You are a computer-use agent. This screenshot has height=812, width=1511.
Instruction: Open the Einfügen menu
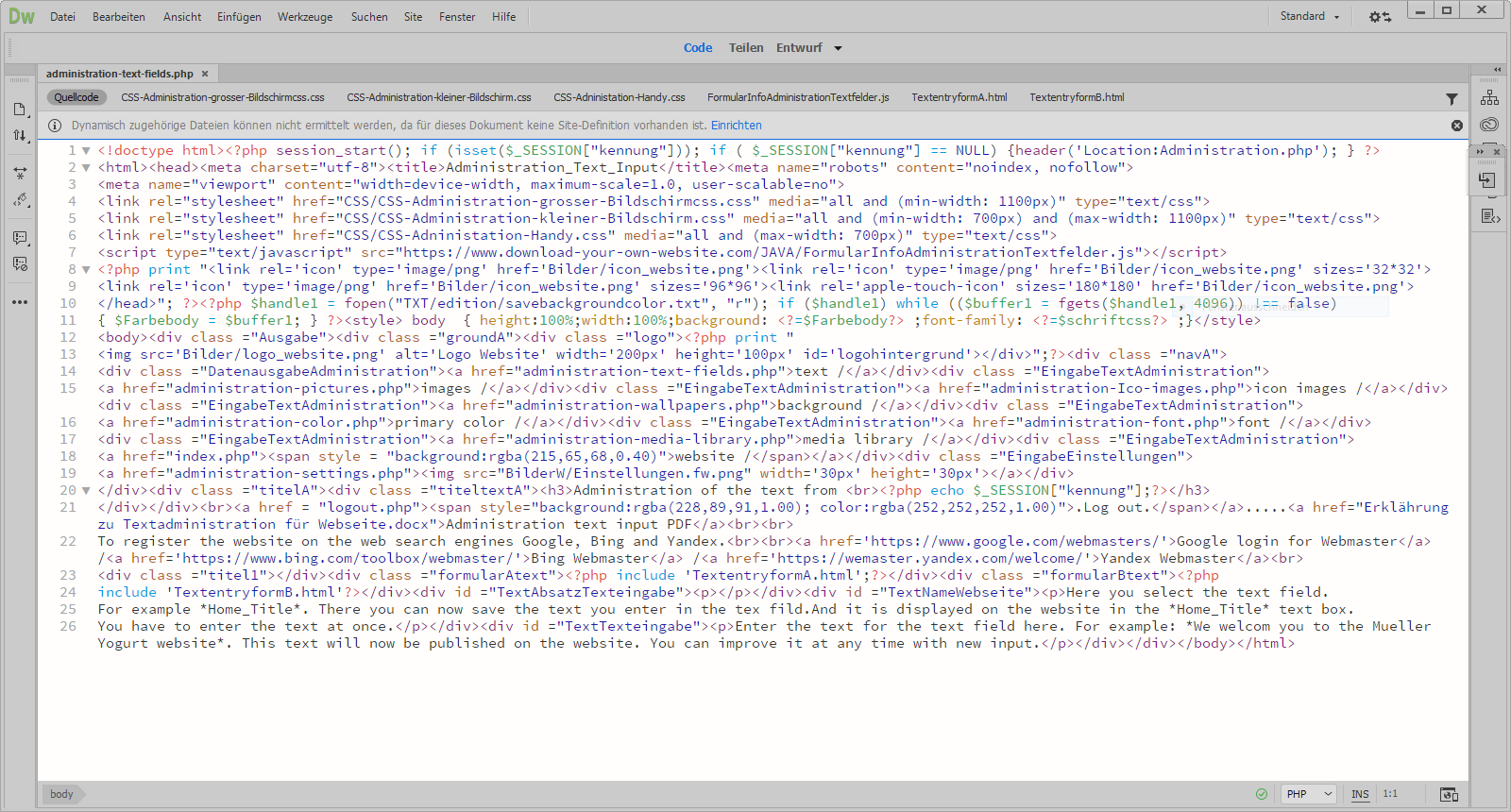click(x=239, y=17)
